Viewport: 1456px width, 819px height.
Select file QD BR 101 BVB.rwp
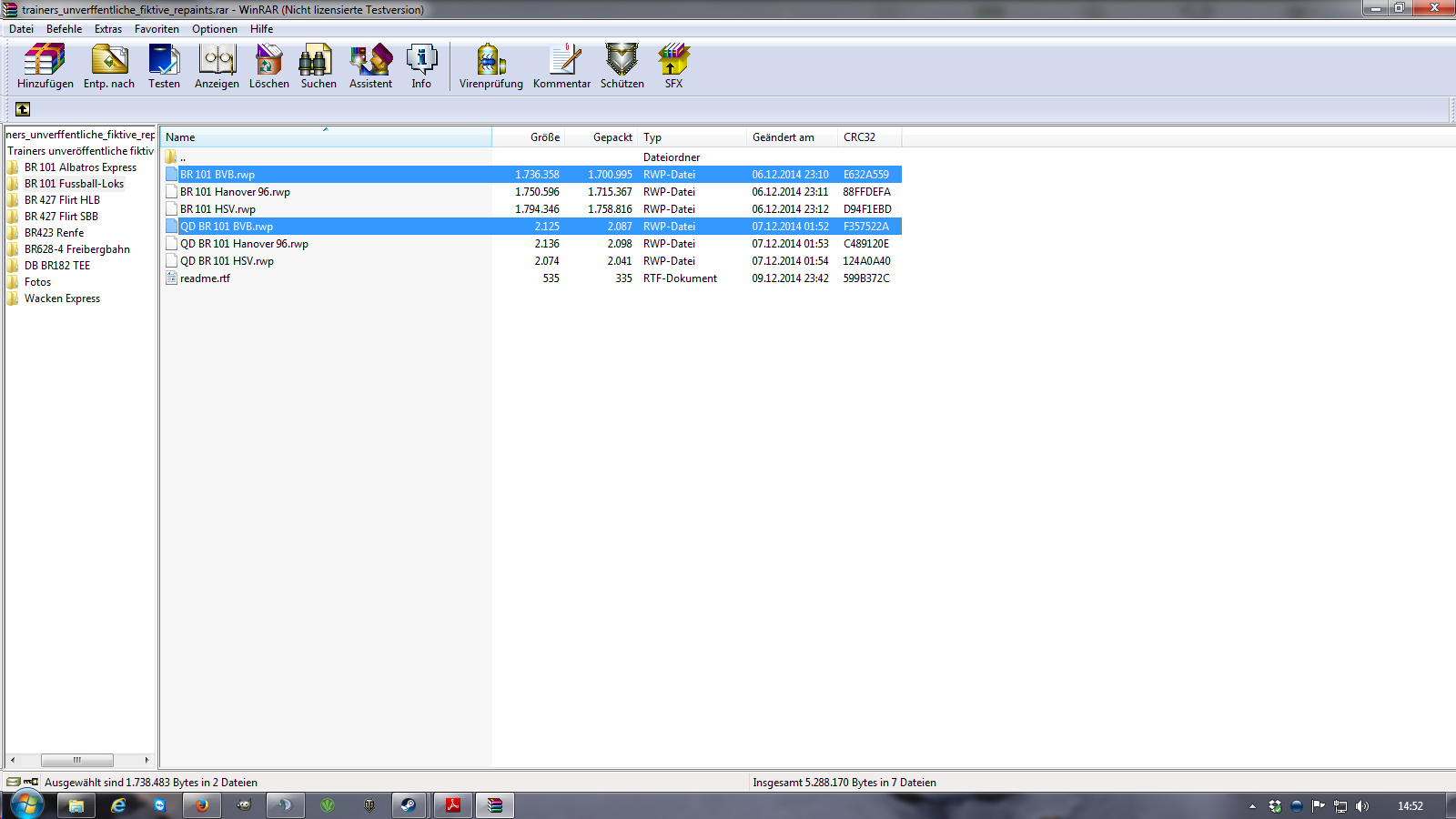tap(533, 227)
